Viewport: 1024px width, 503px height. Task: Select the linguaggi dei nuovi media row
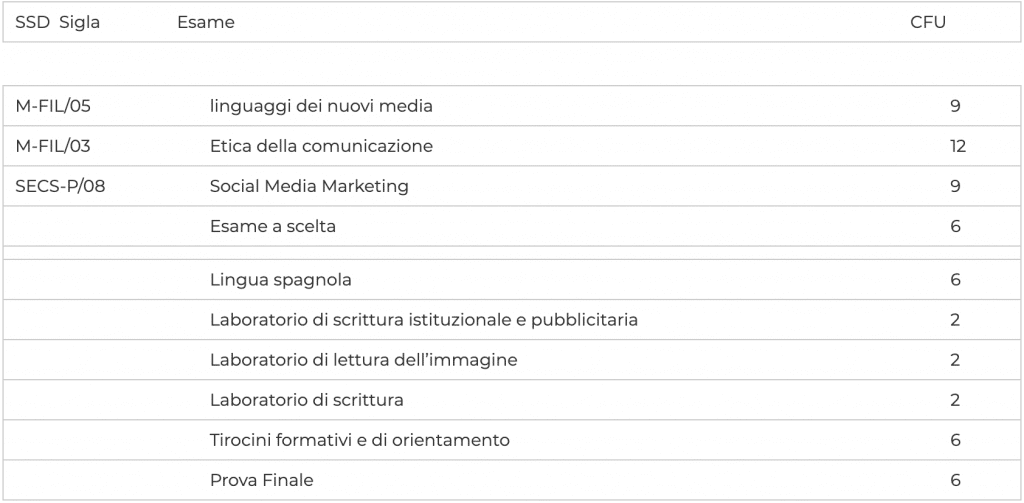(511, 106)
